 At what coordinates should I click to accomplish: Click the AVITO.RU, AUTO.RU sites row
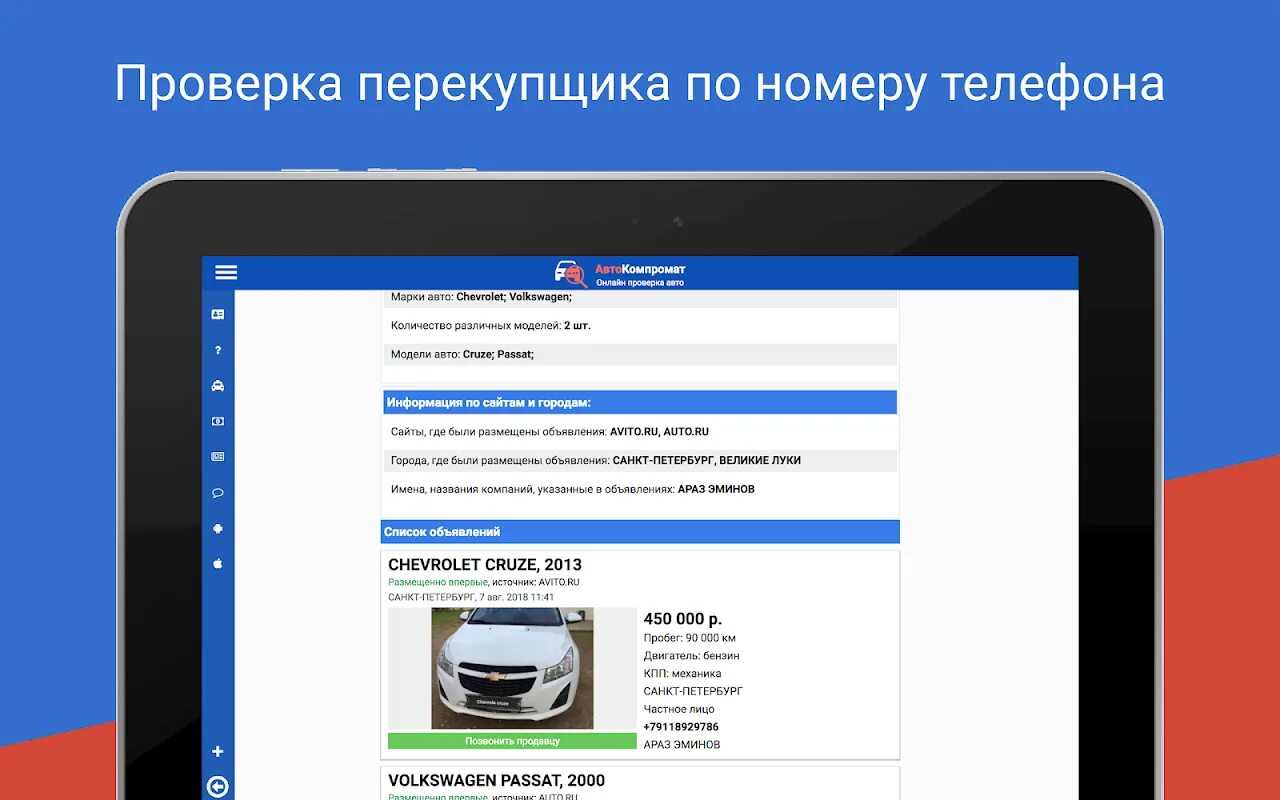(640, 432)
